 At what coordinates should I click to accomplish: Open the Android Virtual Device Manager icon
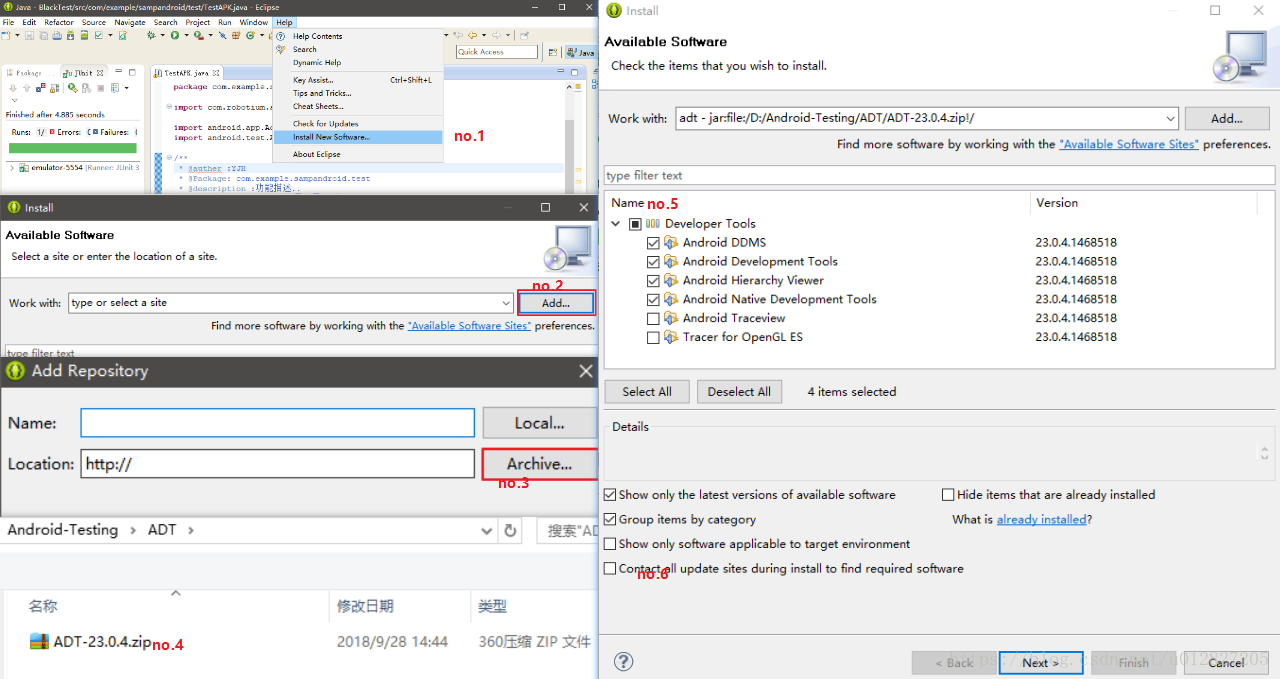[84, 35]
